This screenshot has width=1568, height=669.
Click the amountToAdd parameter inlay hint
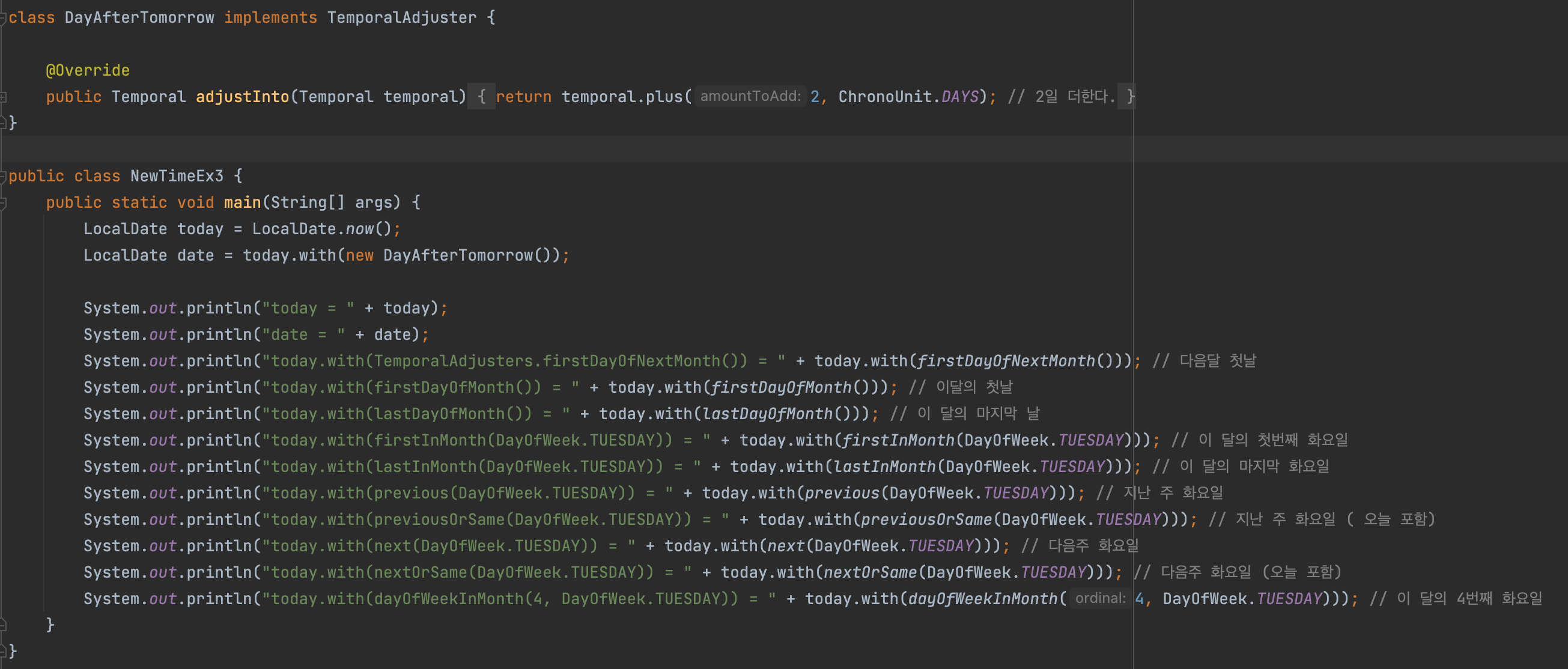click(x=750, y=97)
